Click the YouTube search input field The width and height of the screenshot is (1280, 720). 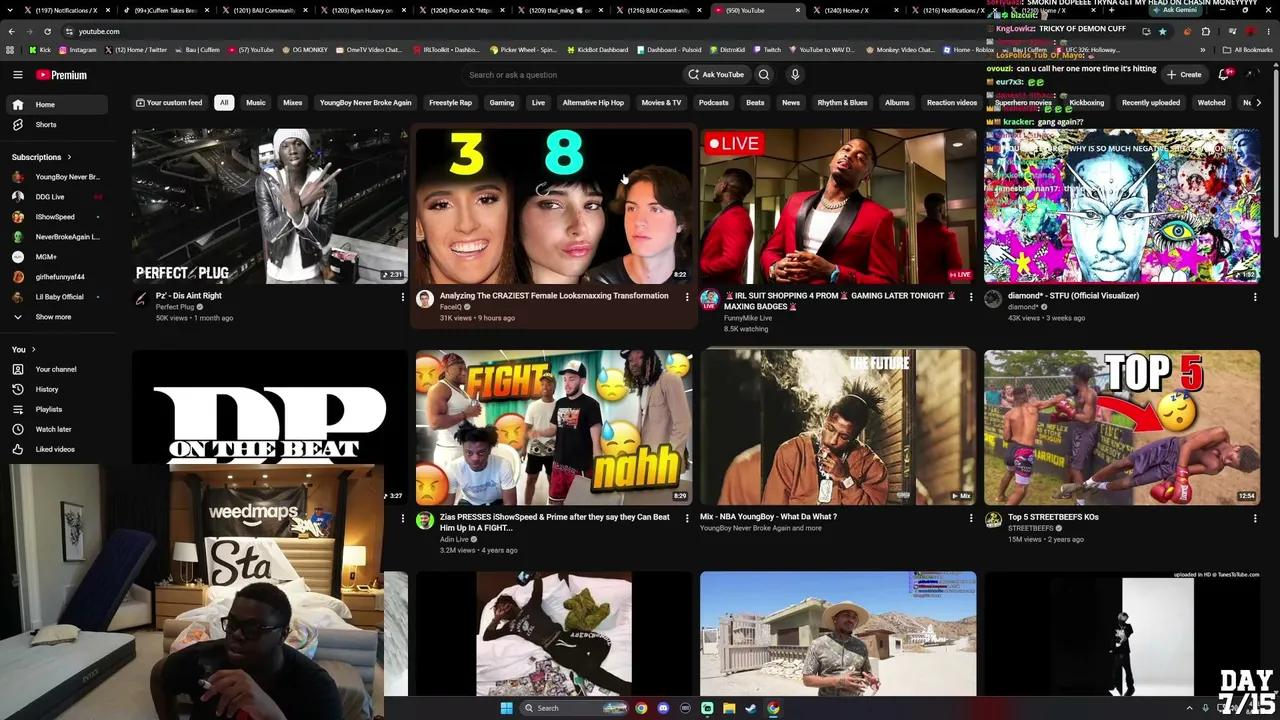pos(570,75)
